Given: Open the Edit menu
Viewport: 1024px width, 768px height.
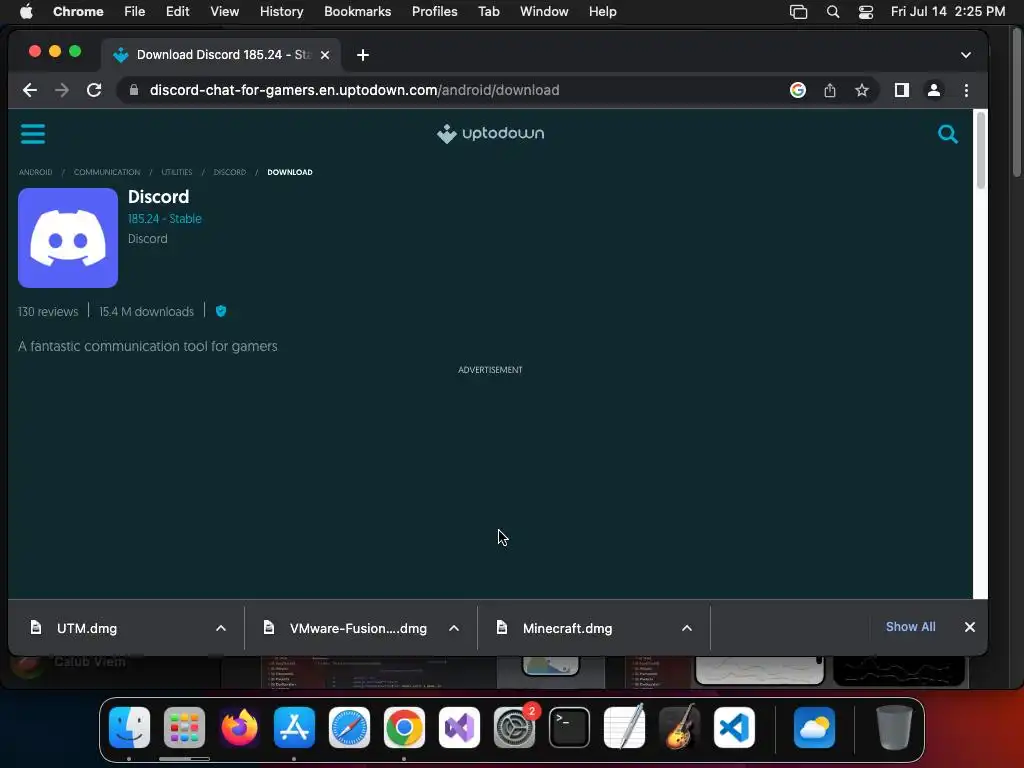Looking at the screenshot, I should 177,12.
